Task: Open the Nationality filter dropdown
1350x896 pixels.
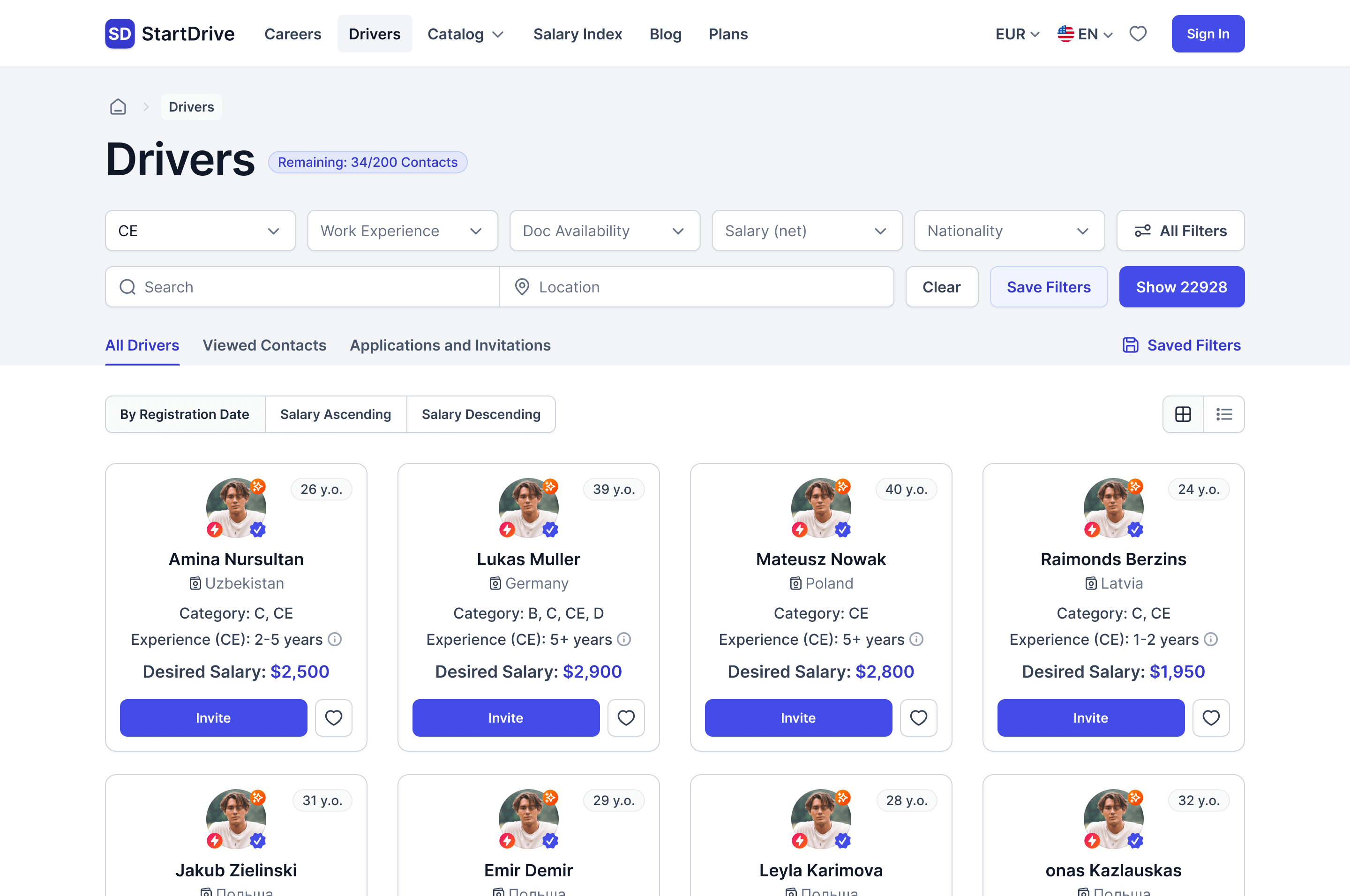Action: tap(1009, 231)
